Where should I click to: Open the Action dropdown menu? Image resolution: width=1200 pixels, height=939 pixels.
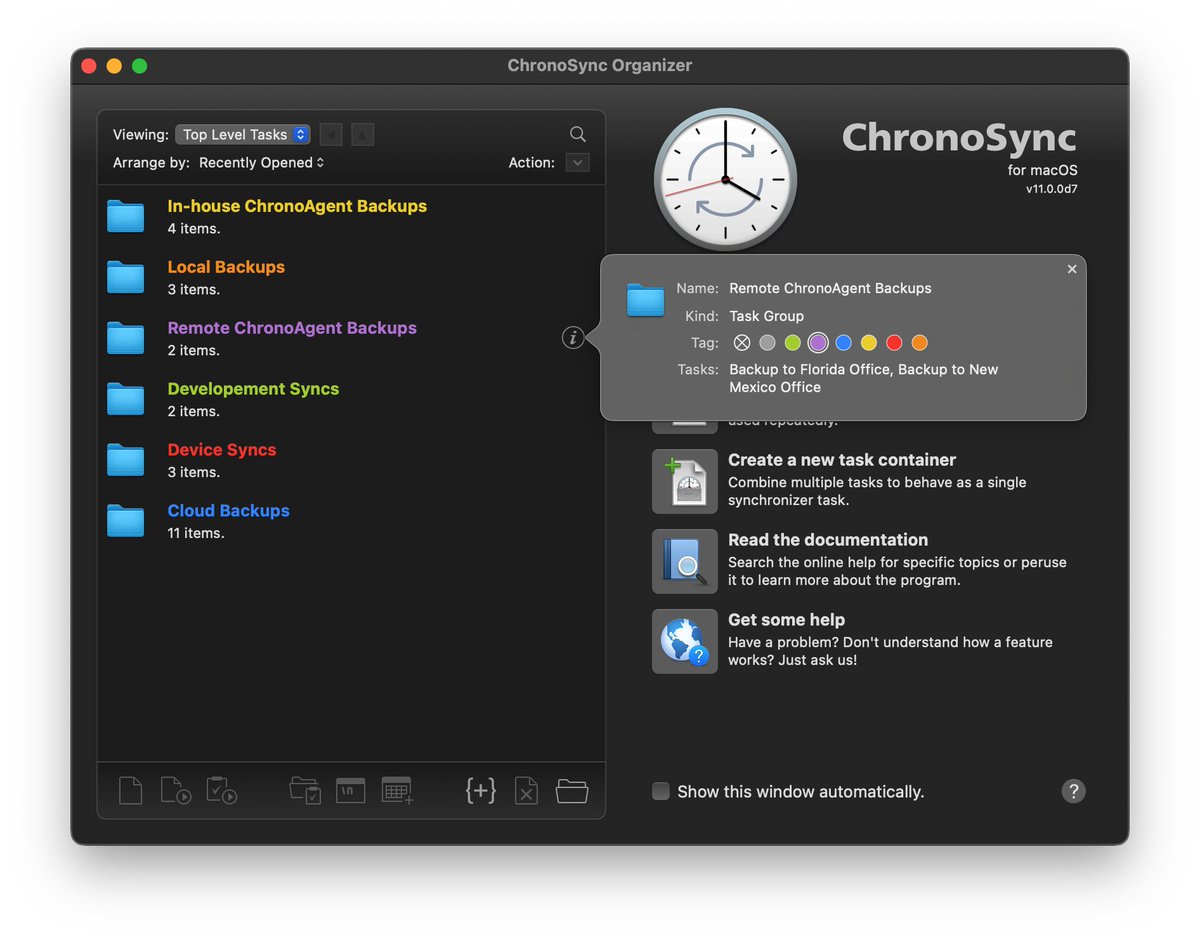577,162
